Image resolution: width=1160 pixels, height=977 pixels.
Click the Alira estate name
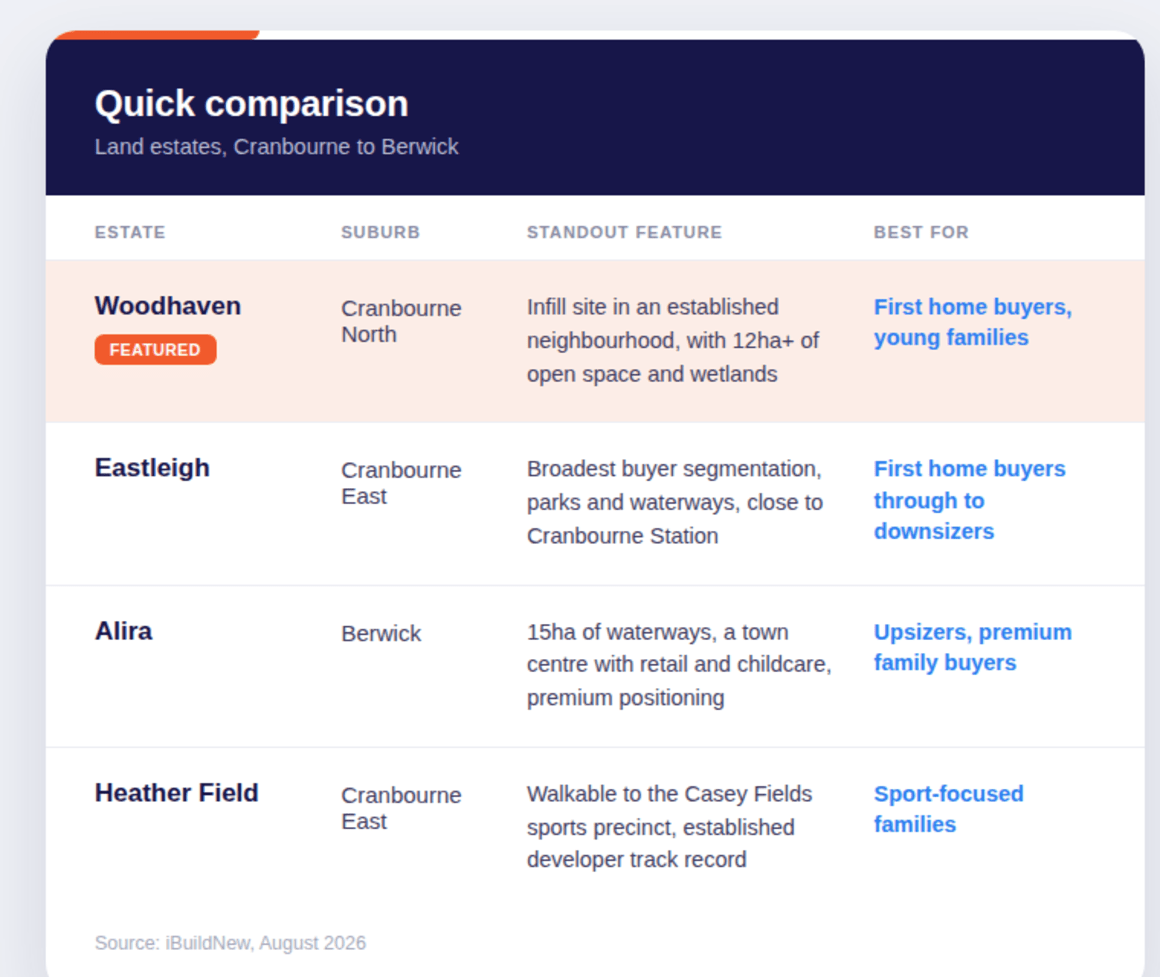[x=124, y=631]
